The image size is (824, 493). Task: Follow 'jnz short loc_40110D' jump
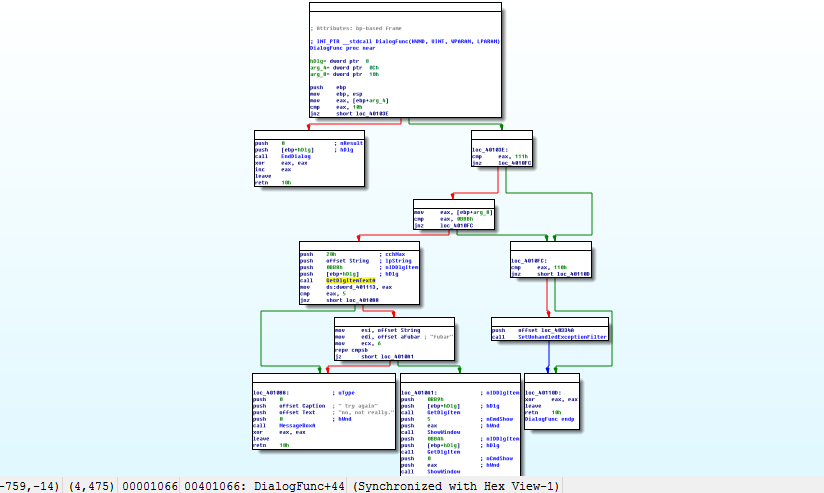pos(551,274)
